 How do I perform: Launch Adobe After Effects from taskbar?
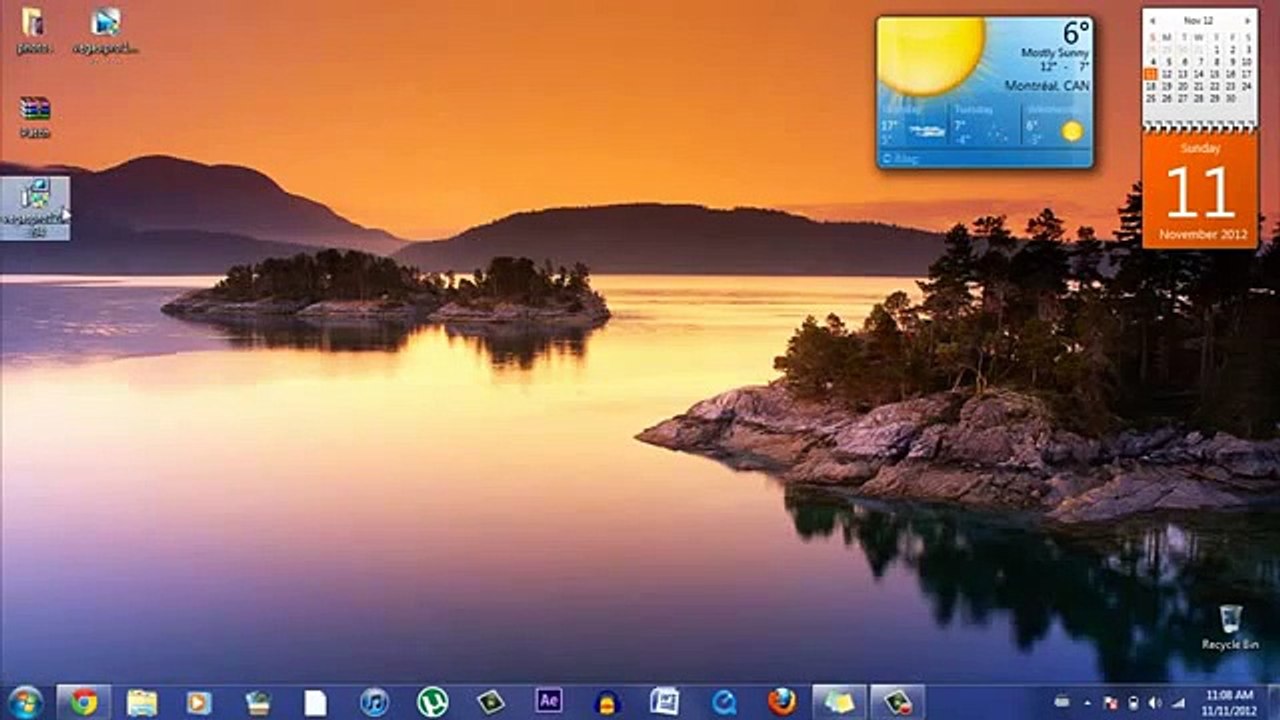549,701
